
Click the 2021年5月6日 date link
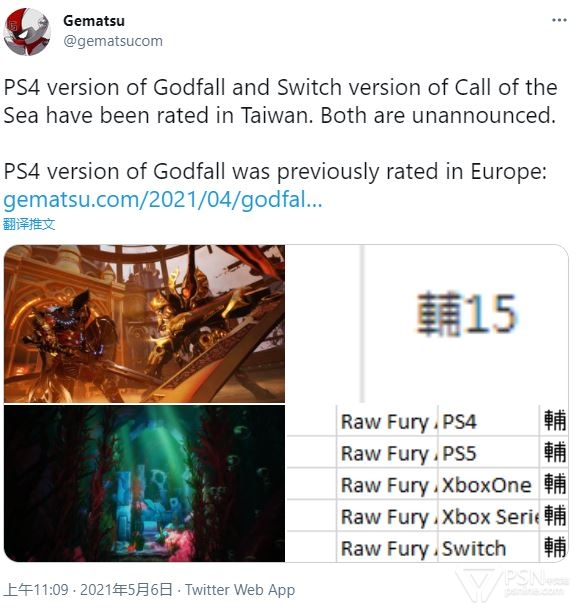click(x=126, y=589)
